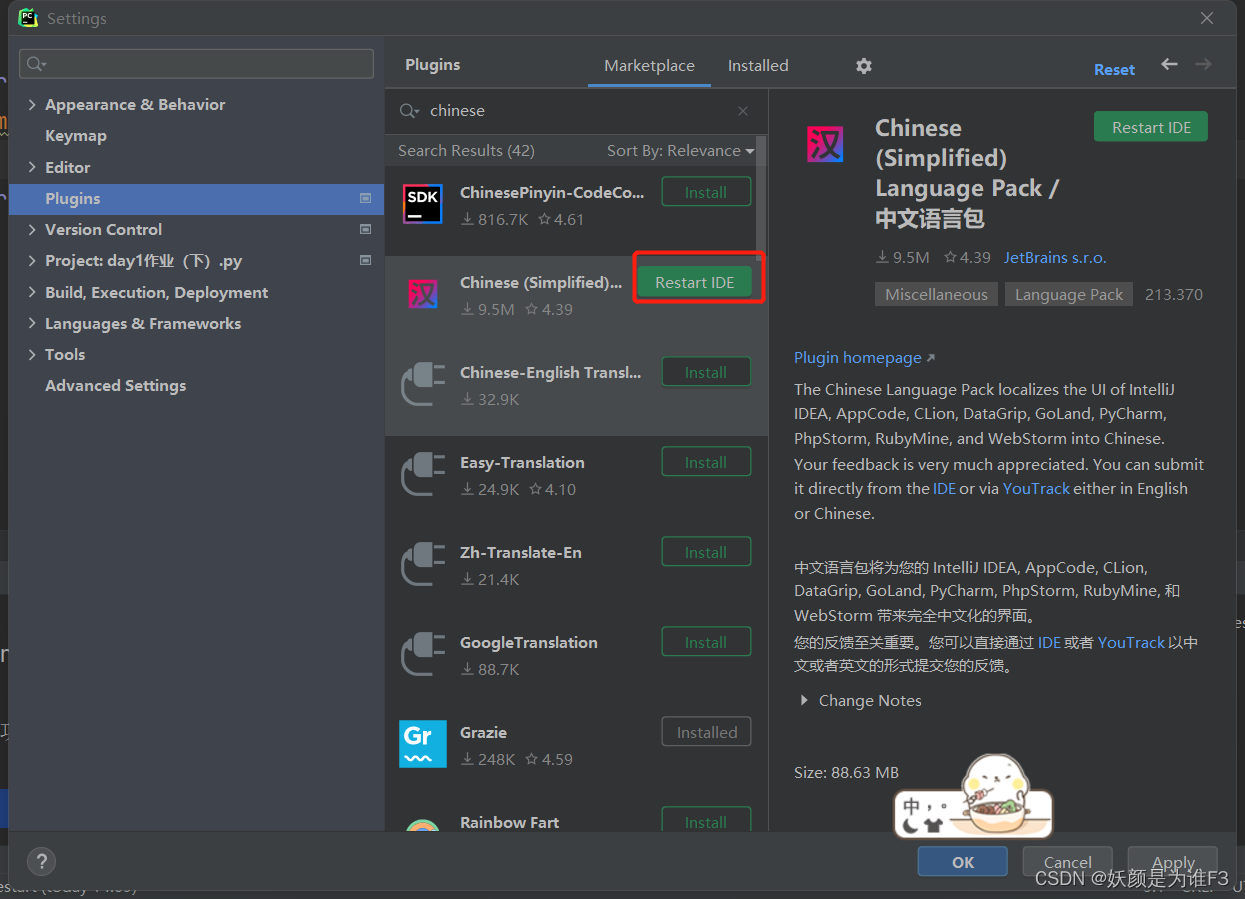Clear the chinese plugin search text
Screen dimensions: 1245x899
coord(743,111)
